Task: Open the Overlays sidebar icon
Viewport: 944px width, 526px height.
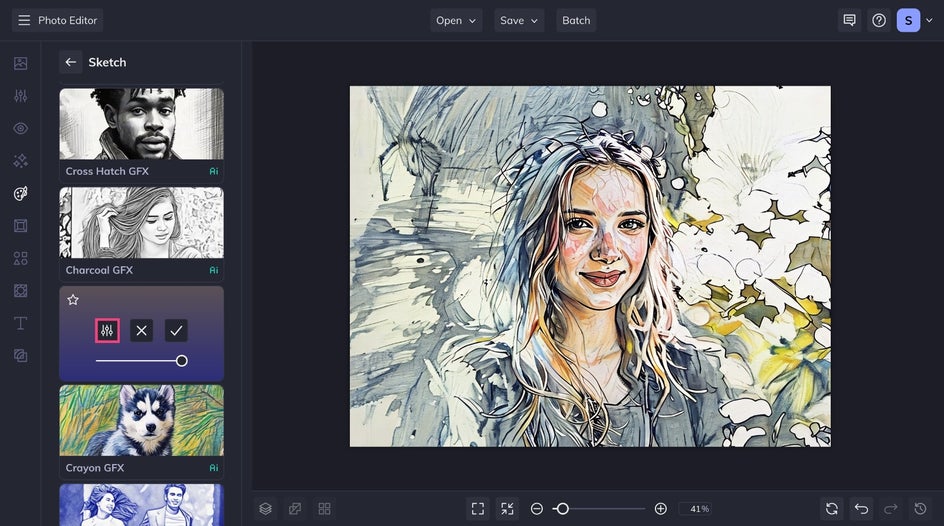Action: (x=20, y=291)
